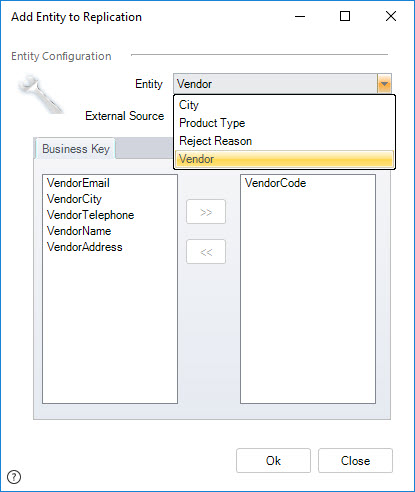This screenshot has width=415, height=492.
Task: Select VendorAddress in the left list
Action: point(85,247)
